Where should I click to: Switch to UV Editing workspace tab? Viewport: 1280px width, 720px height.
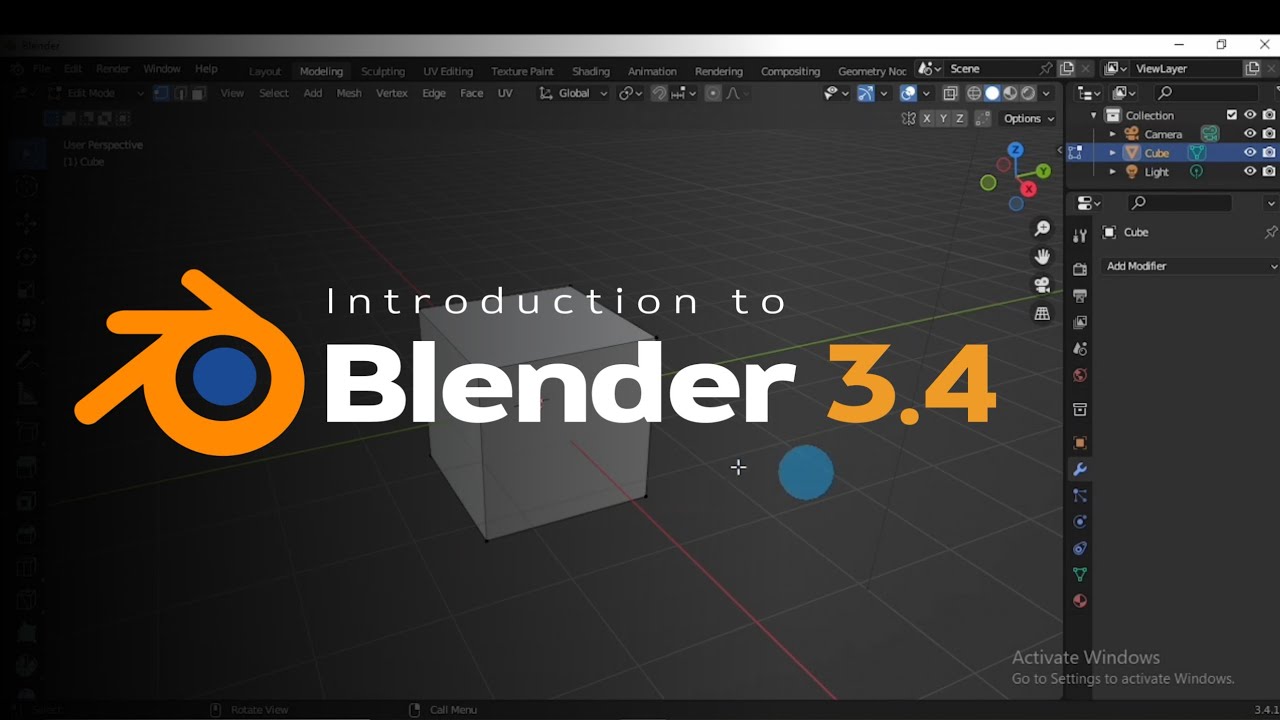pyautogui.click(x=448, y=71)
